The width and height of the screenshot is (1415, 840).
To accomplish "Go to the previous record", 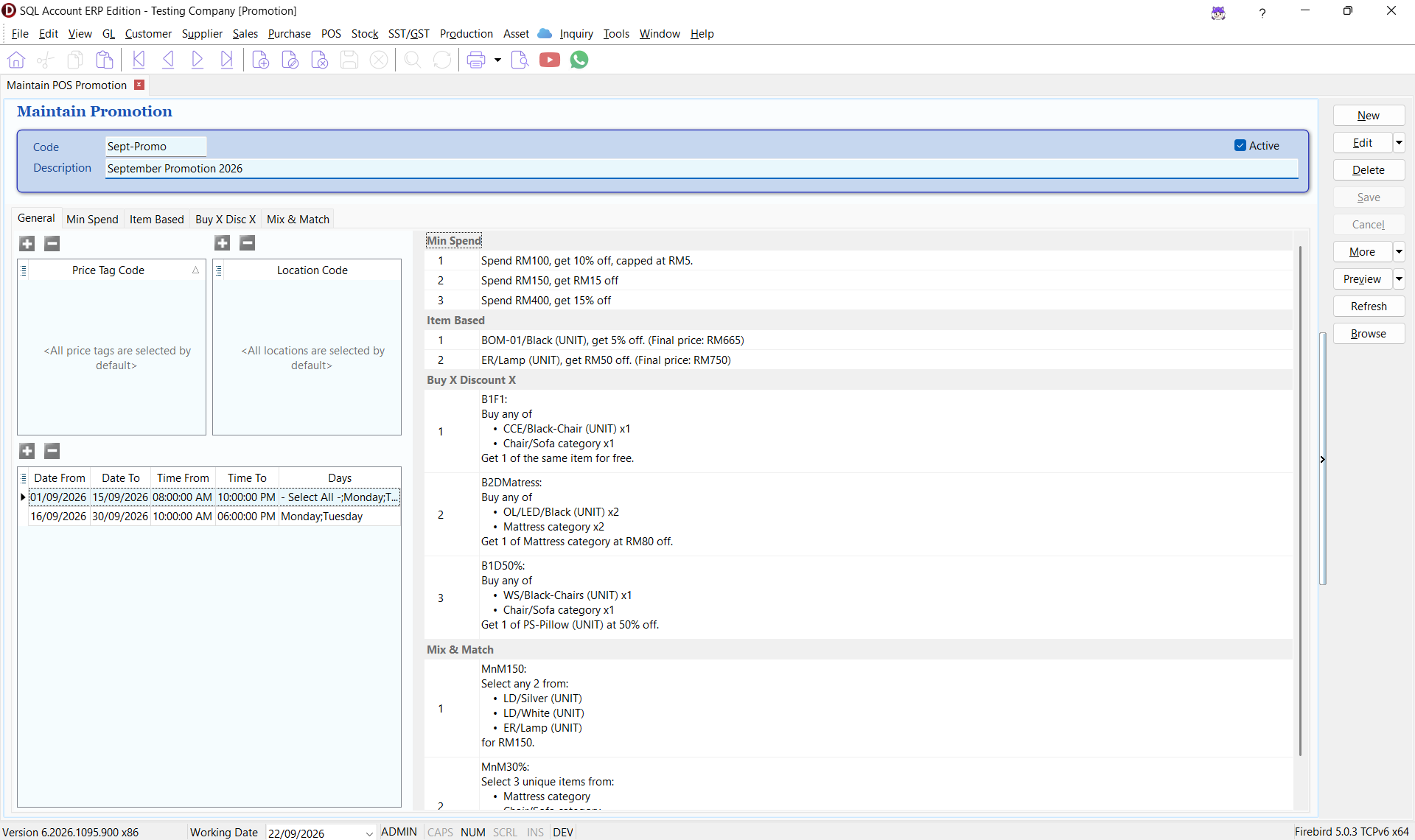I will (x=168, y=60).
